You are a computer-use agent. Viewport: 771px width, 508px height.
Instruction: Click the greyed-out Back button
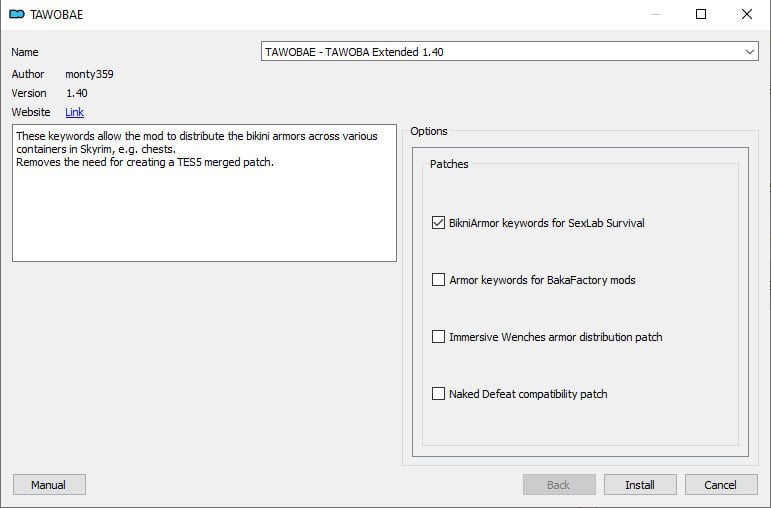[559, 485]
